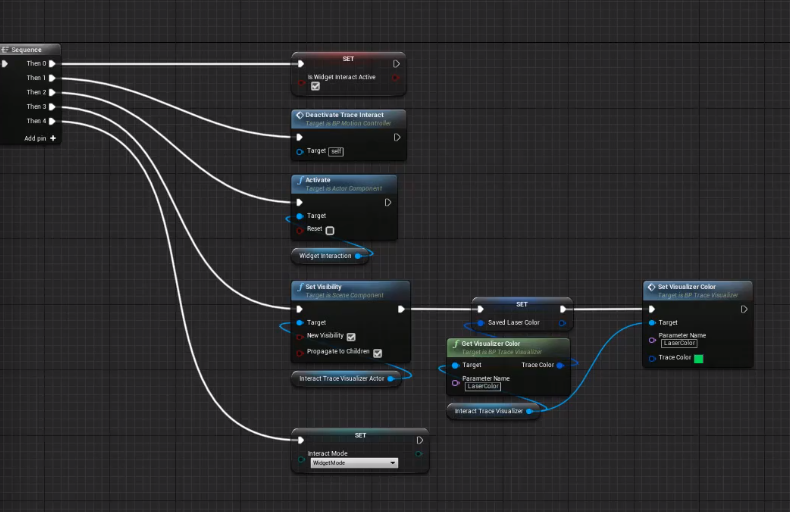Click Activate node output exec pin

(388, 202)
